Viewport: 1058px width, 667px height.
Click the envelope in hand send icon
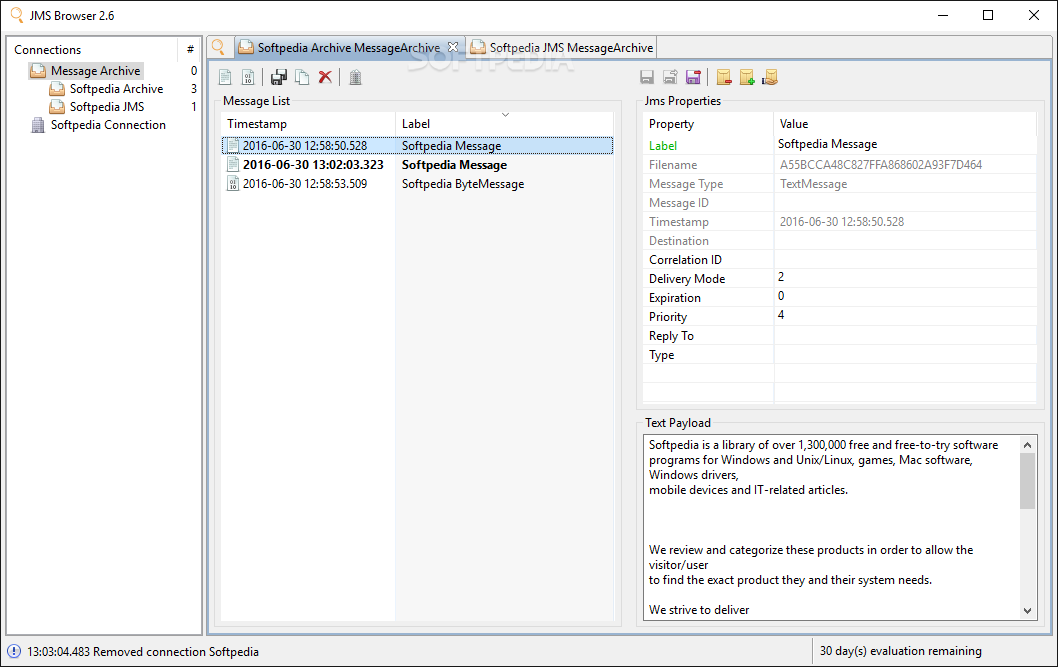[770, 78]
